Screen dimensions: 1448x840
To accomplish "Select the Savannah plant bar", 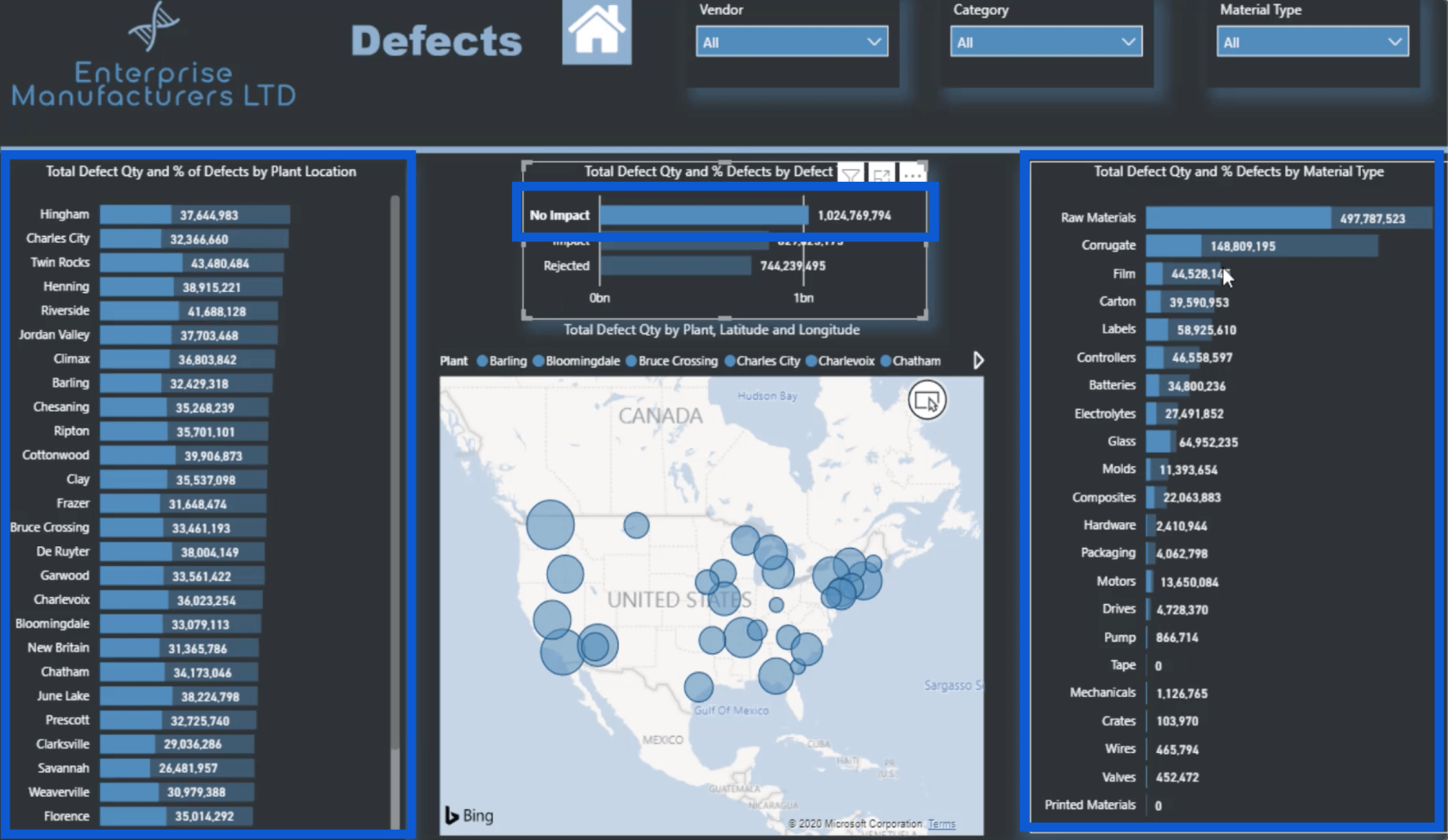I will tap(177, 768).
